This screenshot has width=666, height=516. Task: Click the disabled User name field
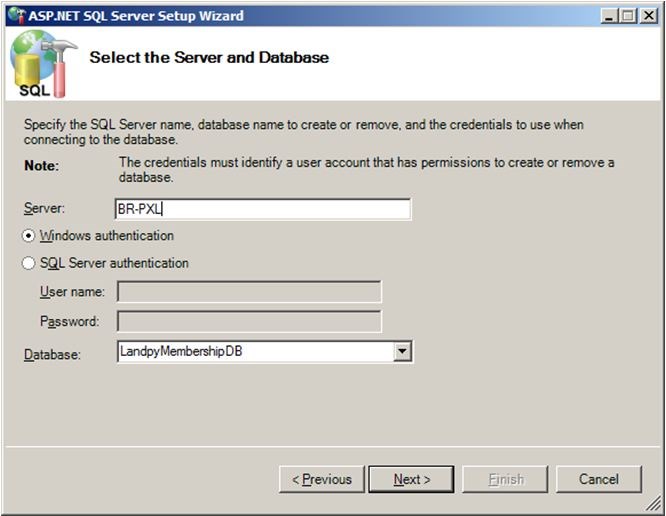(249, 292)
